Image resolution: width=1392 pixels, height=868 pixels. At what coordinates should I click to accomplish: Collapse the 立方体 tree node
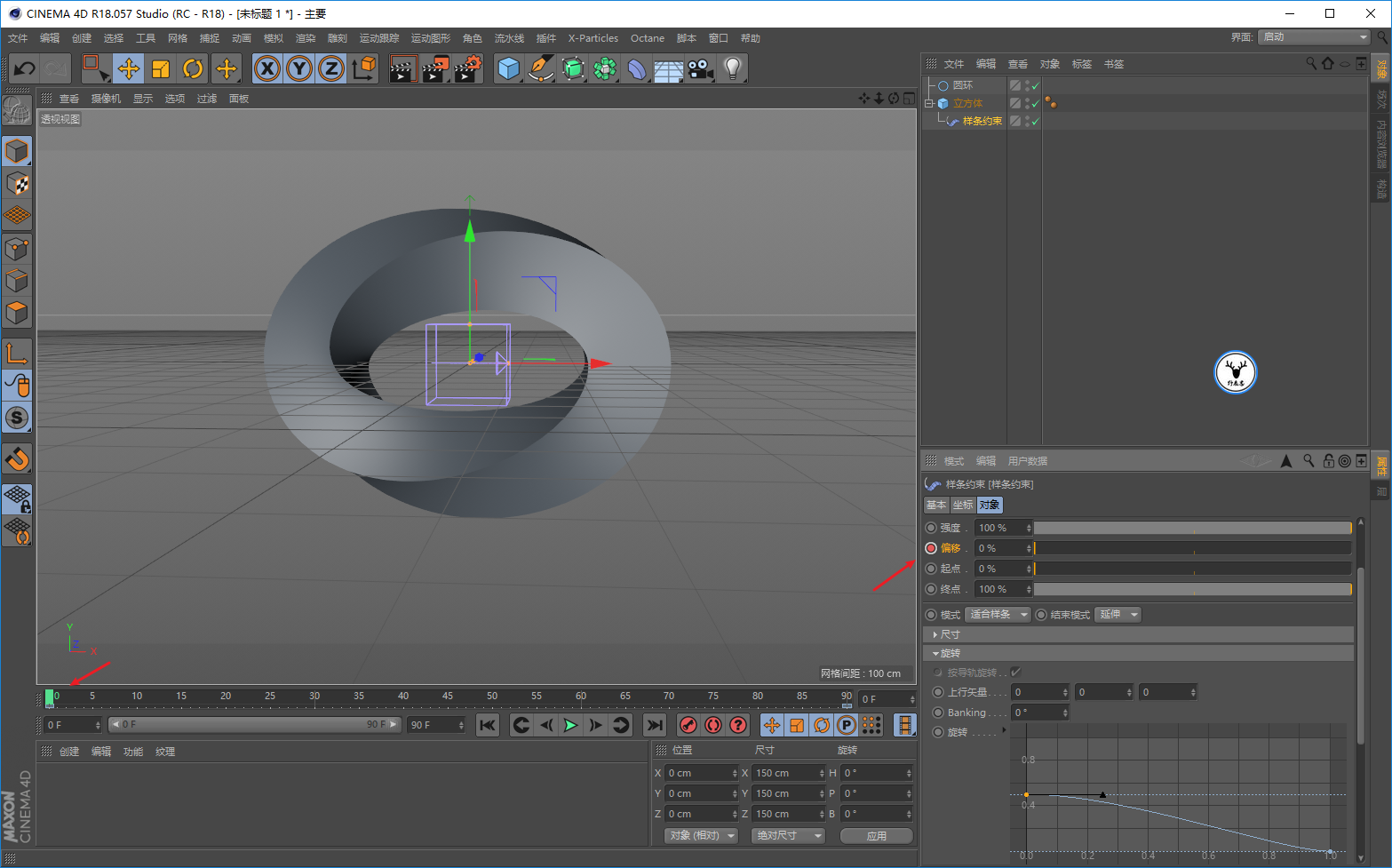929,103
